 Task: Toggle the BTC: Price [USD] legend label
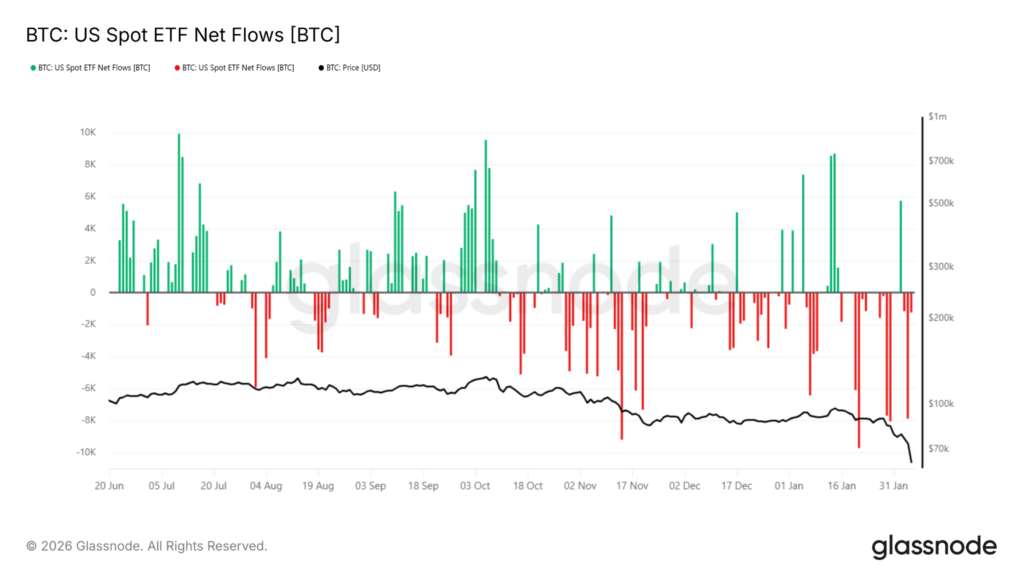[354, 68]
